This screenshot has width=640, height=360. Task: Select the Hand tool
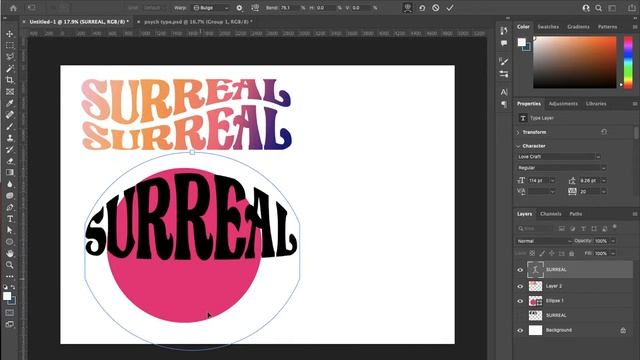pos(10,253)
